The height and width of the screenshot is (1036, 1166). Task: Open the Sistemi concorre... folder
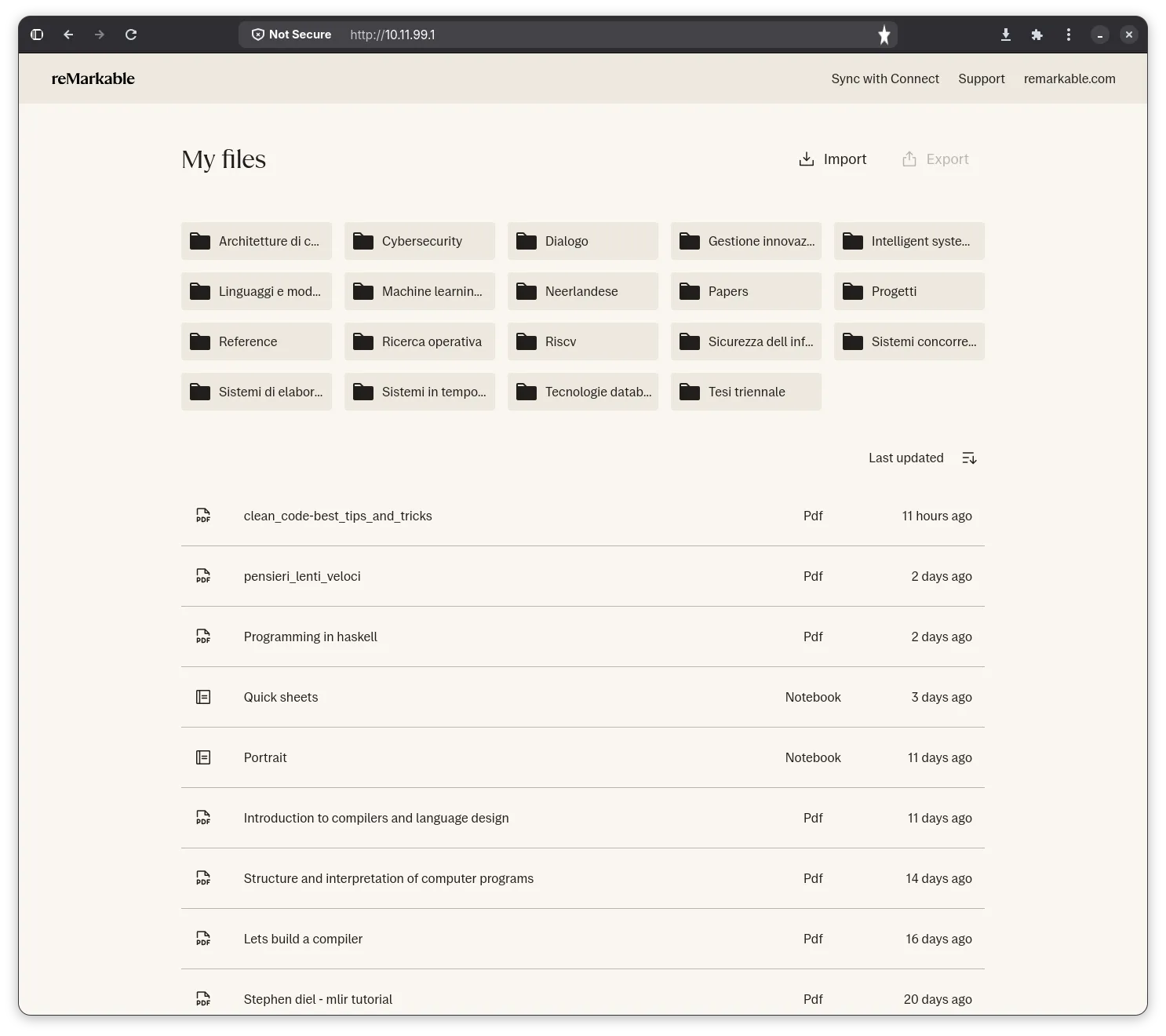click(x=909, y=341)
